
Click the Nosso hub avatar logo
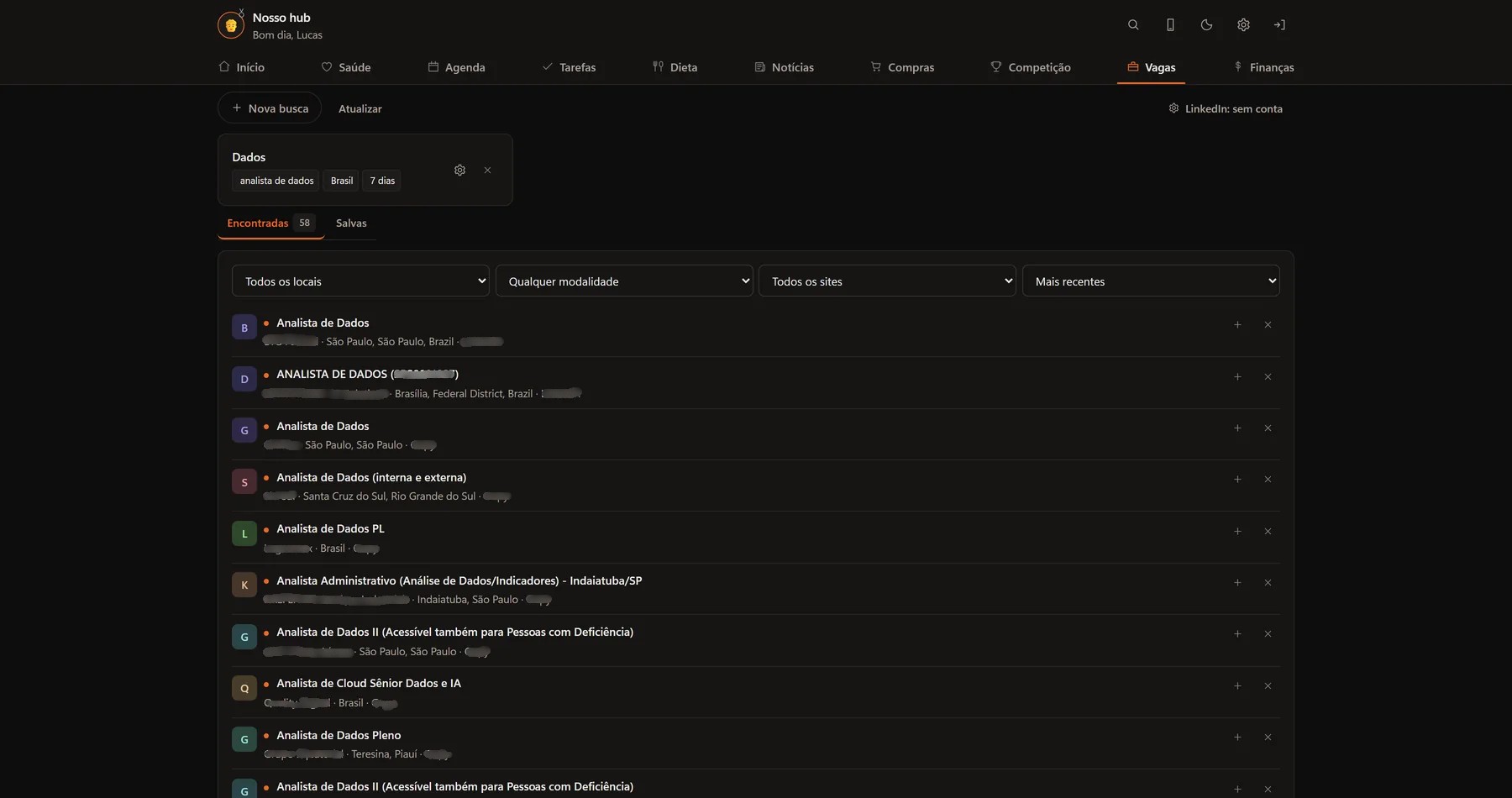[231, 25]
